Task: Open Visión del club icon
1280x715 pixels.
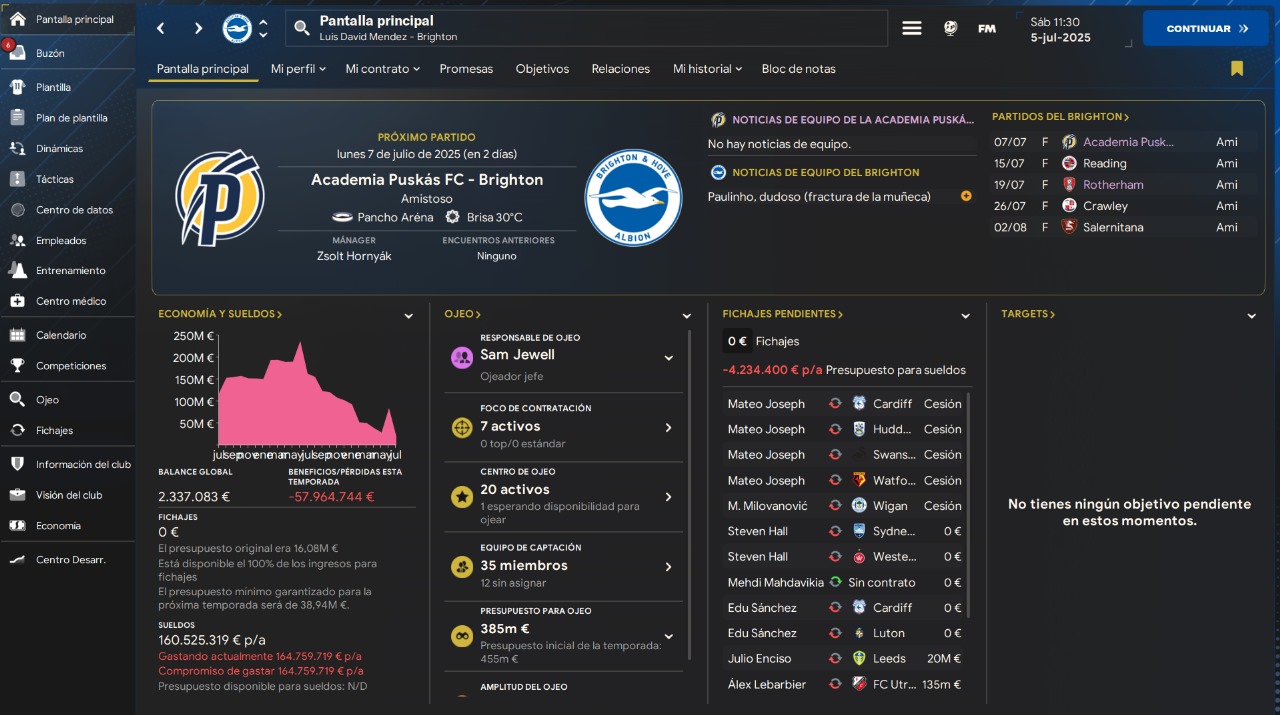Action: [x=17, y=495]
